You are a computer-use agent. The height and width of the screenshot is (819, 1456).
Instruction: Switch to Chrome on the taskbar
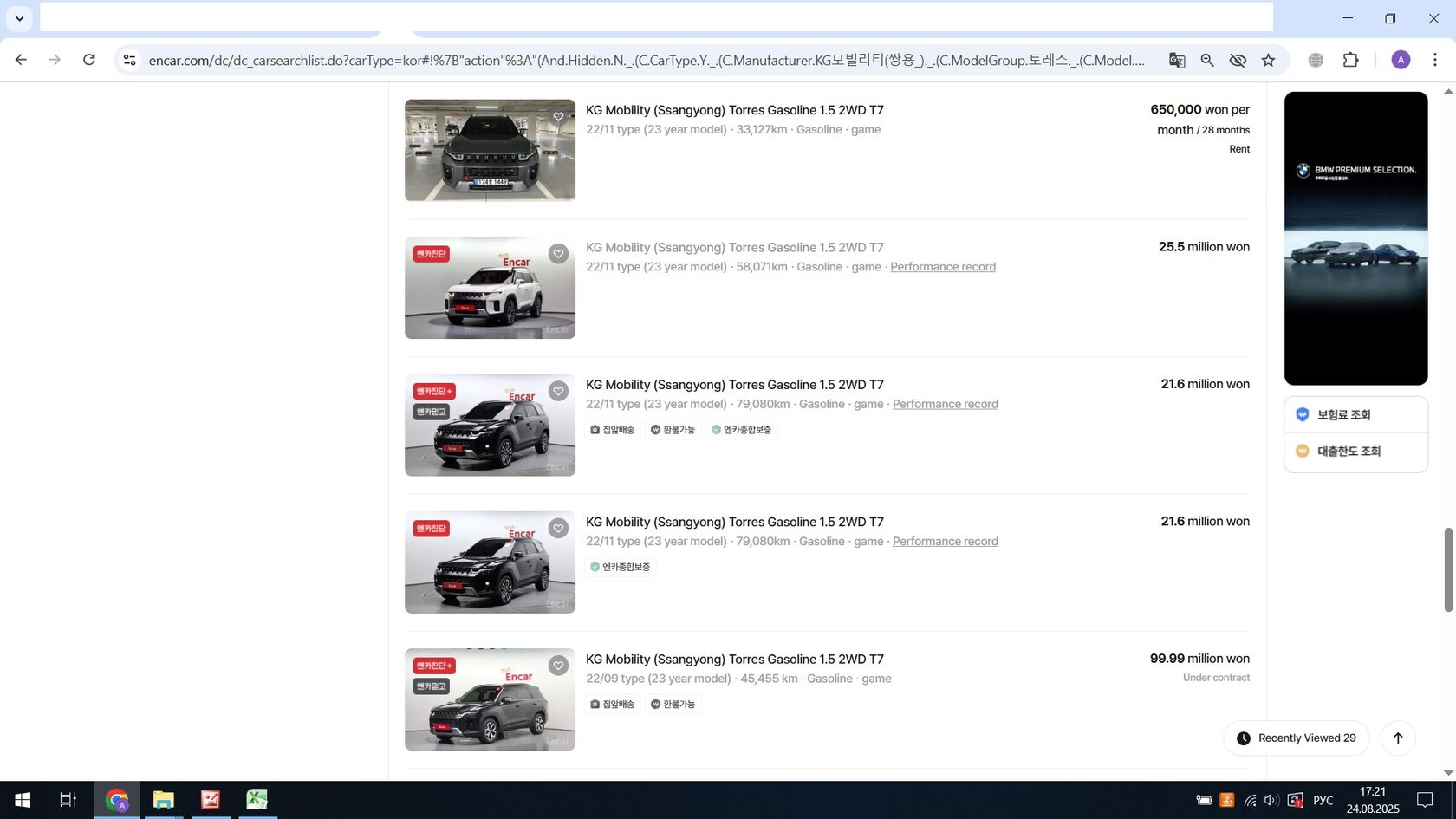[117, 800]
